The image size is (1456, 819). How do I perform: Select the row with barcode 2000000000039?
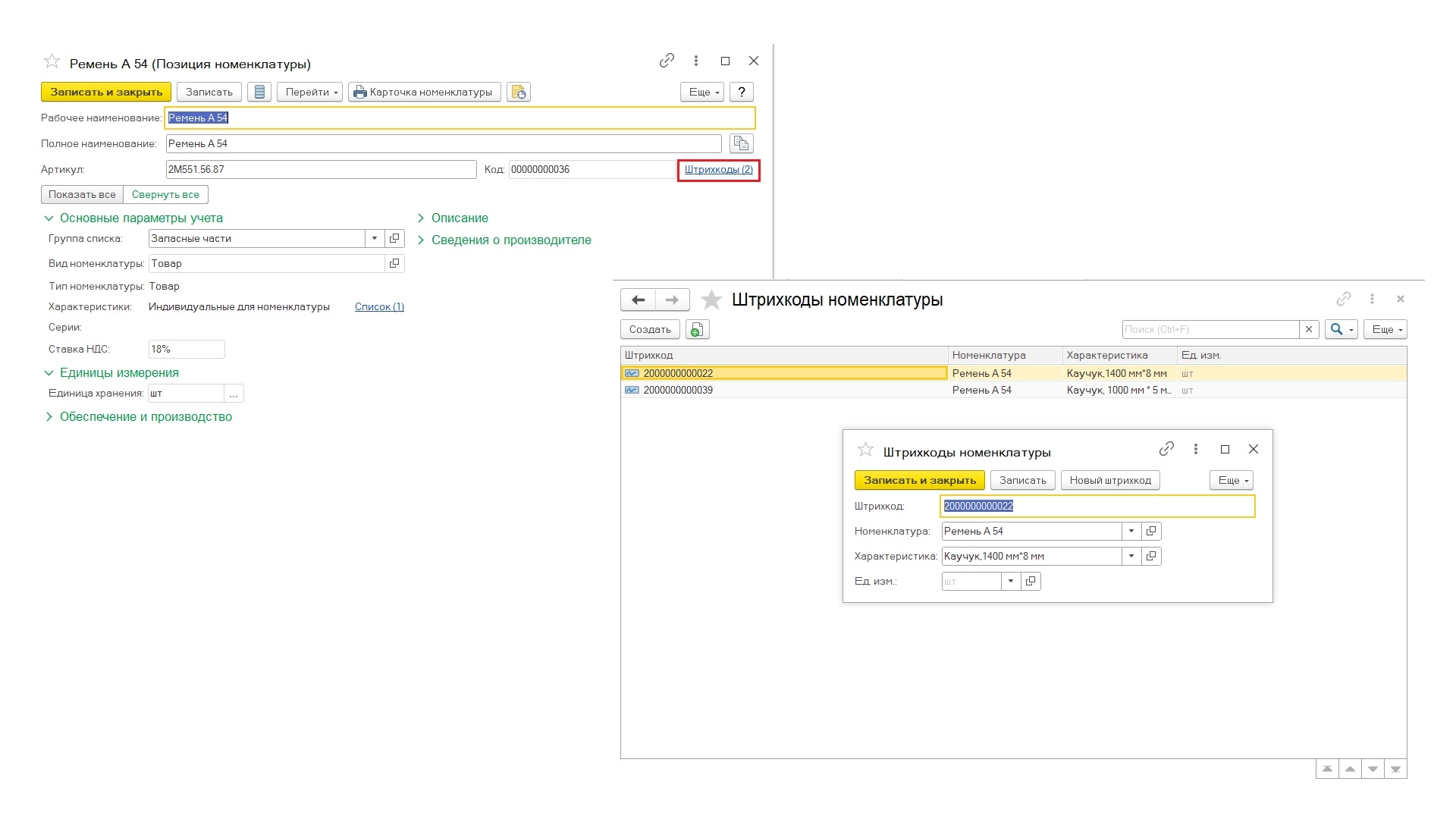678,391
